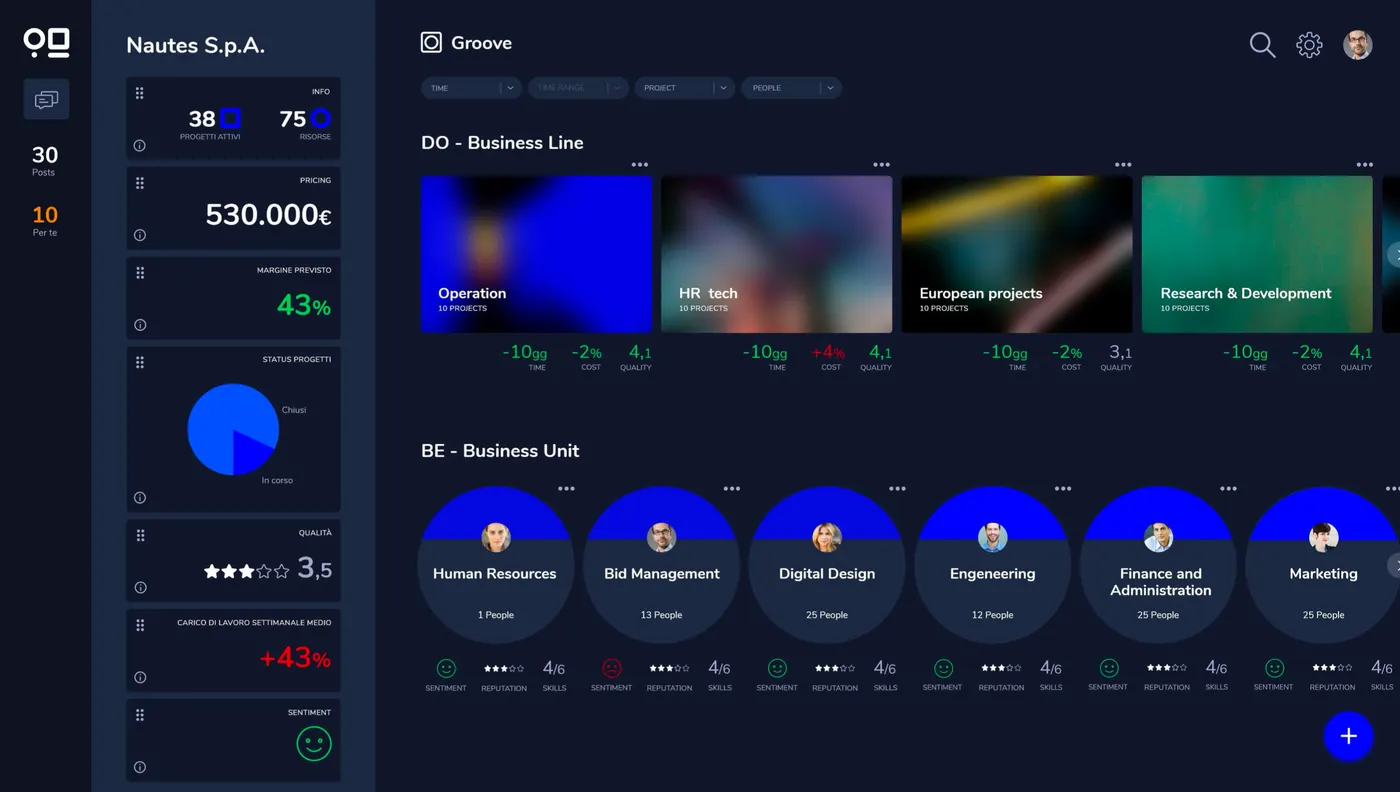The height and width of the screenshot is (792, 1400).
Task: Click the drag handle on QUALITÀ widget
Action: [x=140, y=536]
